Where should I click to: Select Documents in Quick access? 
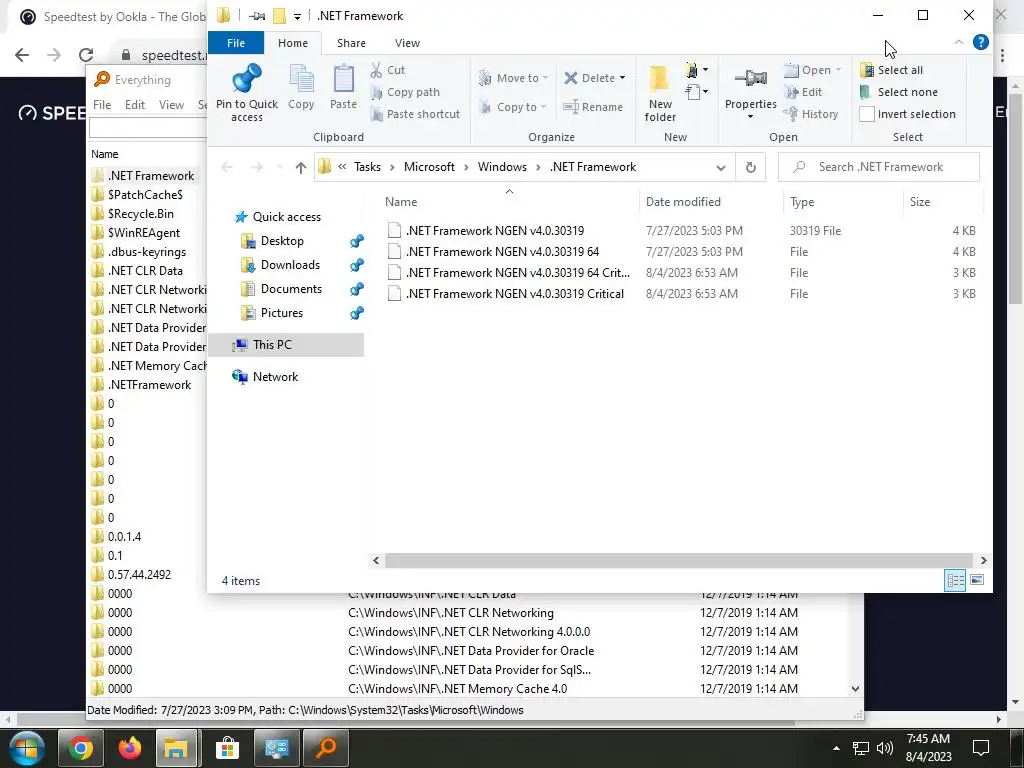(291, 289)
